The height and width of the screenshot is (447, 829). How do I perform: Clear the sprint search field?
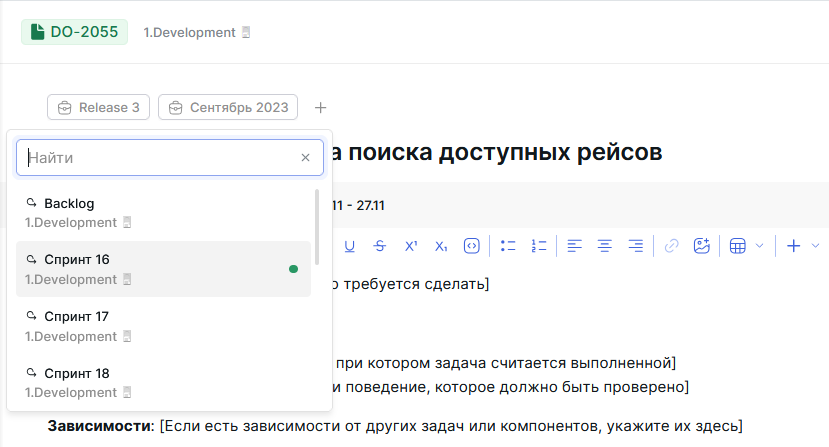(x=306, y=158)
